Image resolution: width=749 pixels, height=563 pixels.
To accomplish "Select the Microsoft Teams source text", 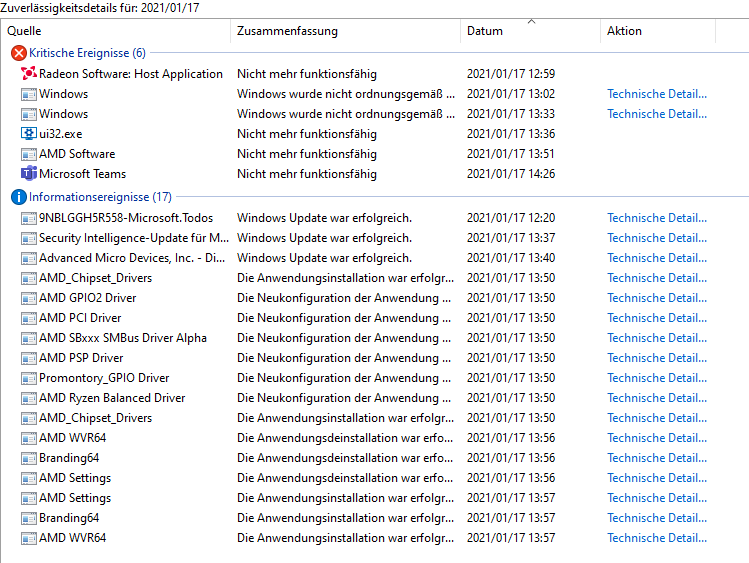I will [82, 174].
